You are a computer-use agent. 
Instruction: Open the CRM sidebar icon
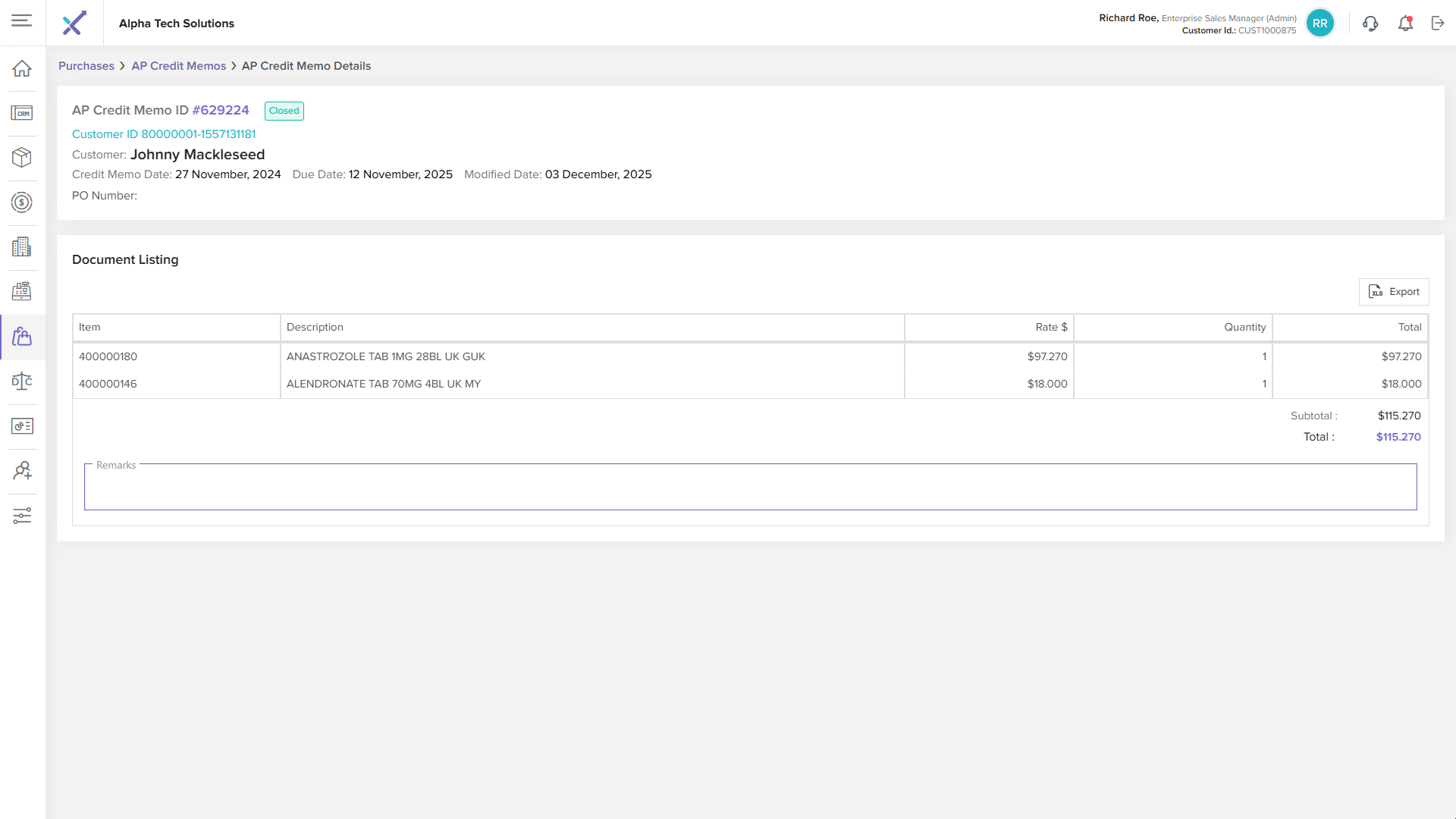(x=22, y=113)
